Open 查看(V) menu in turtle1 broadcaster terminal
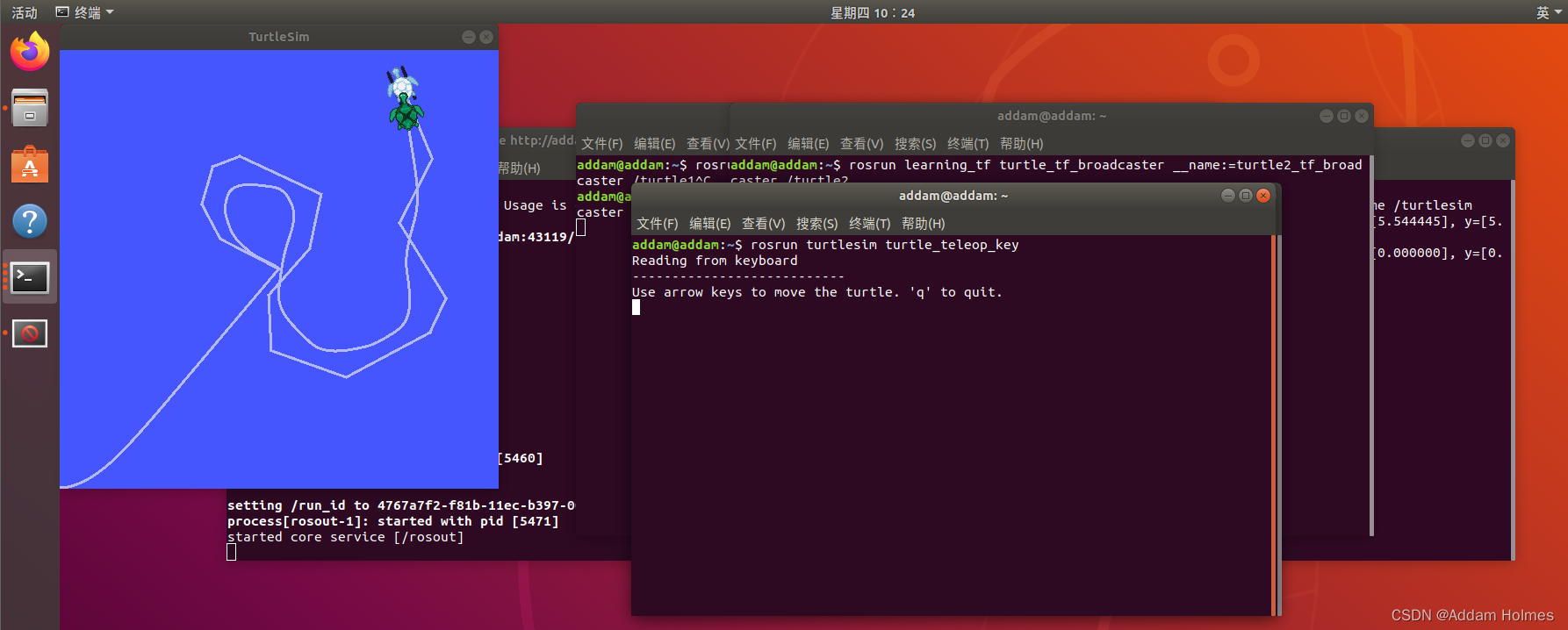 click(x=708, y=144)
